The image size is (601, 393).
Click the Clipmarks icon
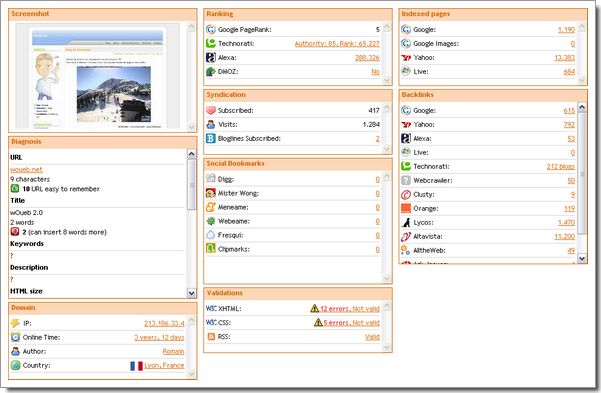(x=210, y=249)
